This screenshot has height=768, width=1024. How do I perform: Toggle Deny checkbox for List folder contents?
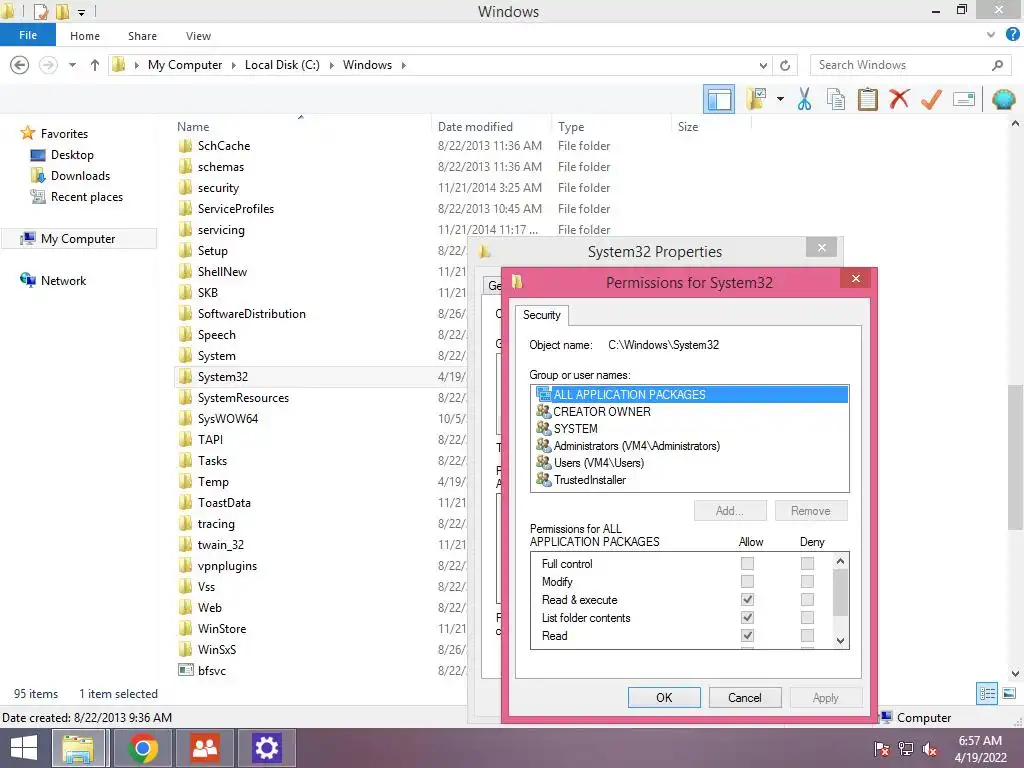click(807, 617)
